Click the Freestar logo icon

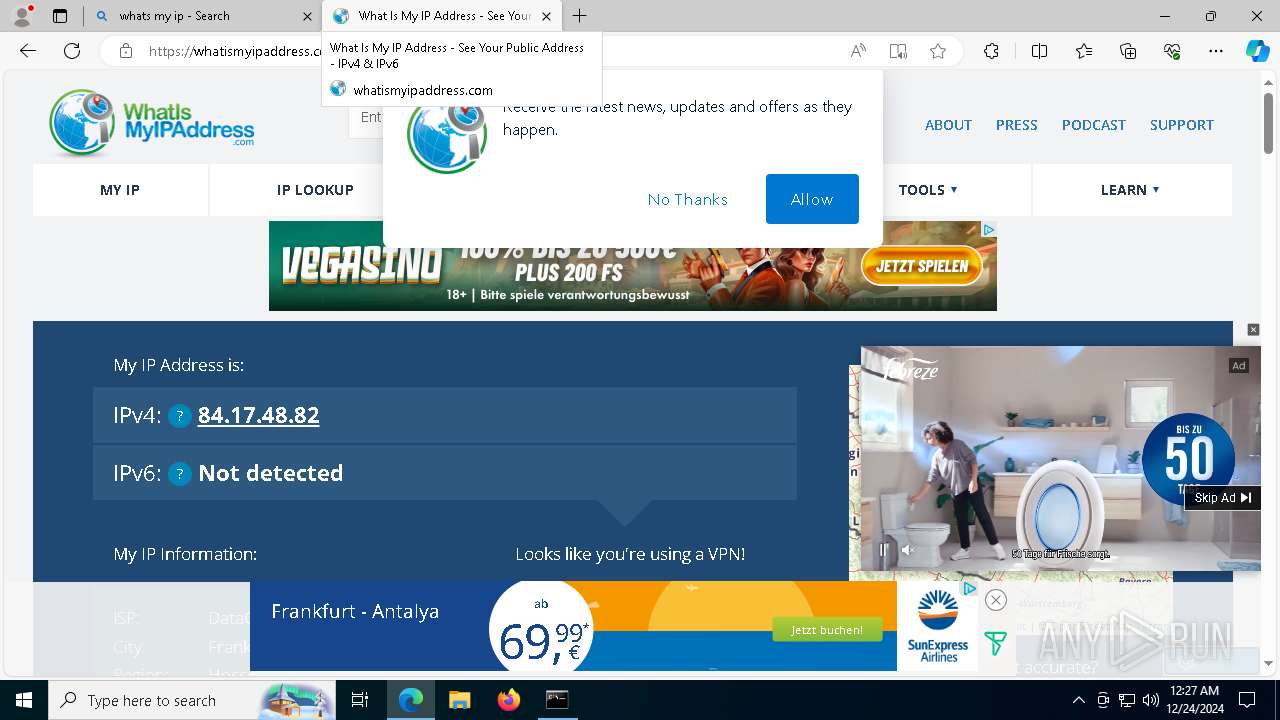995,643
